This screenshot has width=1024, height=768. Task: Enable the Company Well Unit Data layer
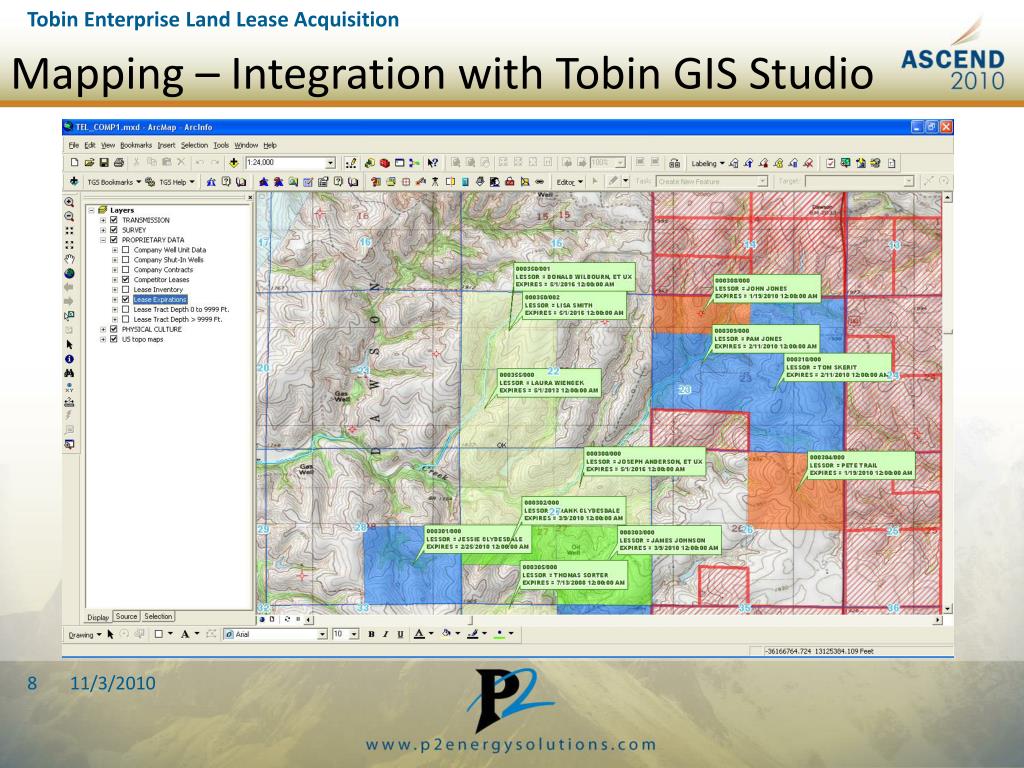(x=125, y=249)
